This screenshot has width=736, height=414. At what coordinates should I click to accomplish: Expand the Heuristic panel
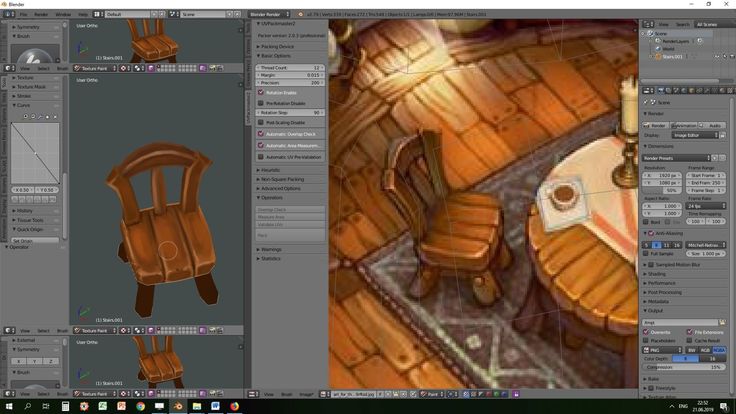point(269,170)
